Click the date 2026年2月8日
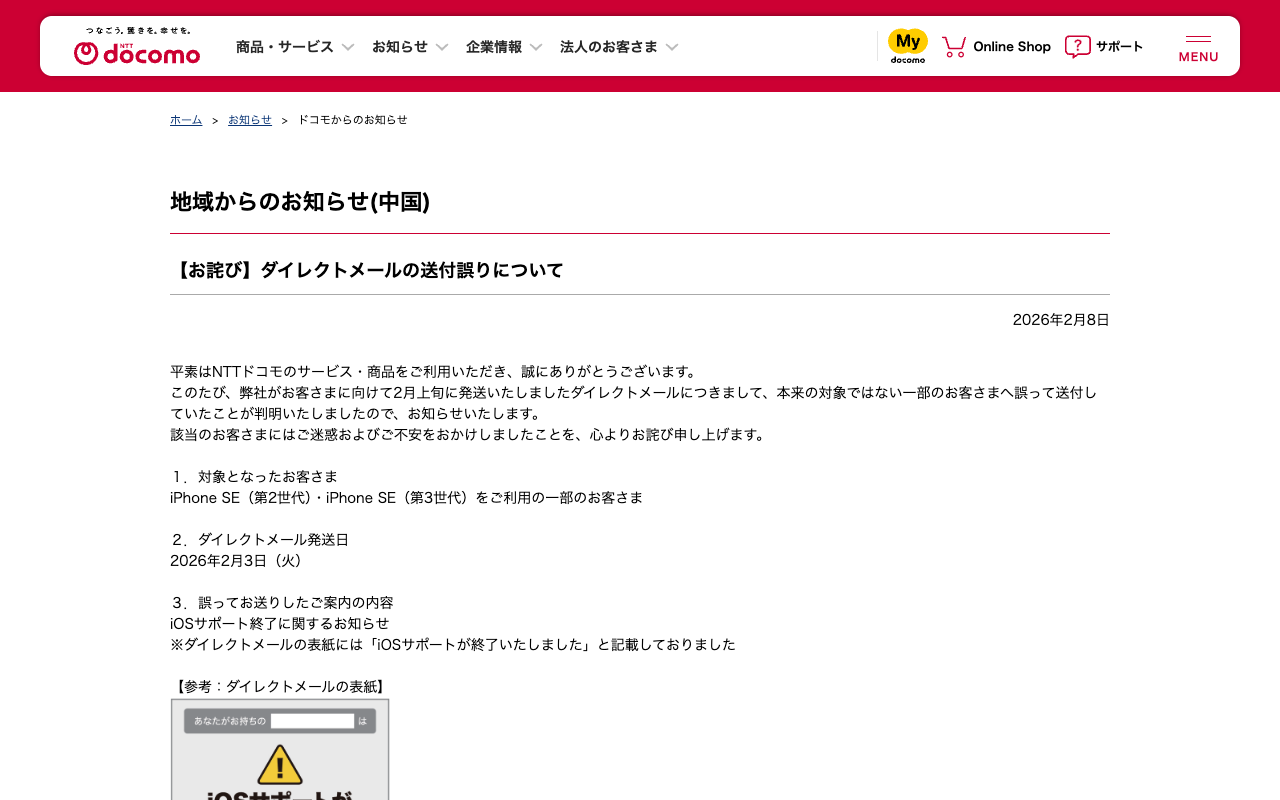The image size is (1280, 800). pos(1061,320)
